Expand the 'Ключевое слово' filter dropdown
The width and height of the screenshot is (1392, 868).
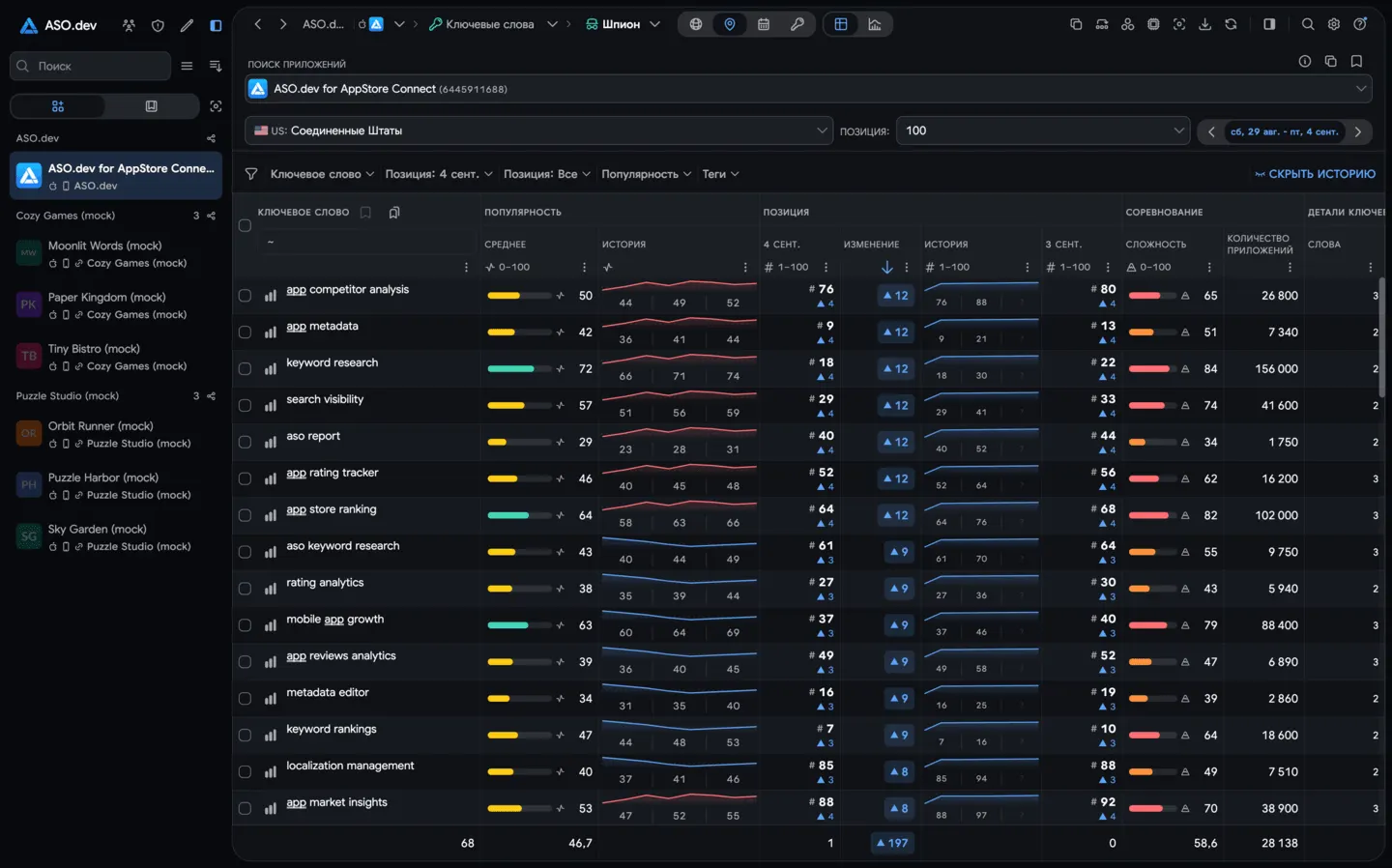click(x=322, y=174)
